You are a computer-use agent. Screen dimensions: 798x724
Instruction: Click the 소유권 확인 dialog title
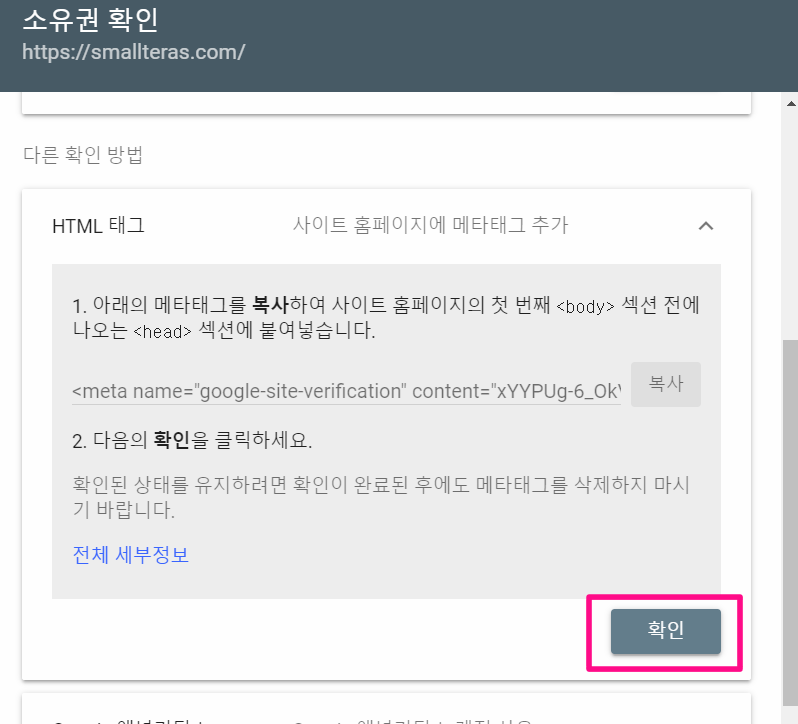pos(91,20)
